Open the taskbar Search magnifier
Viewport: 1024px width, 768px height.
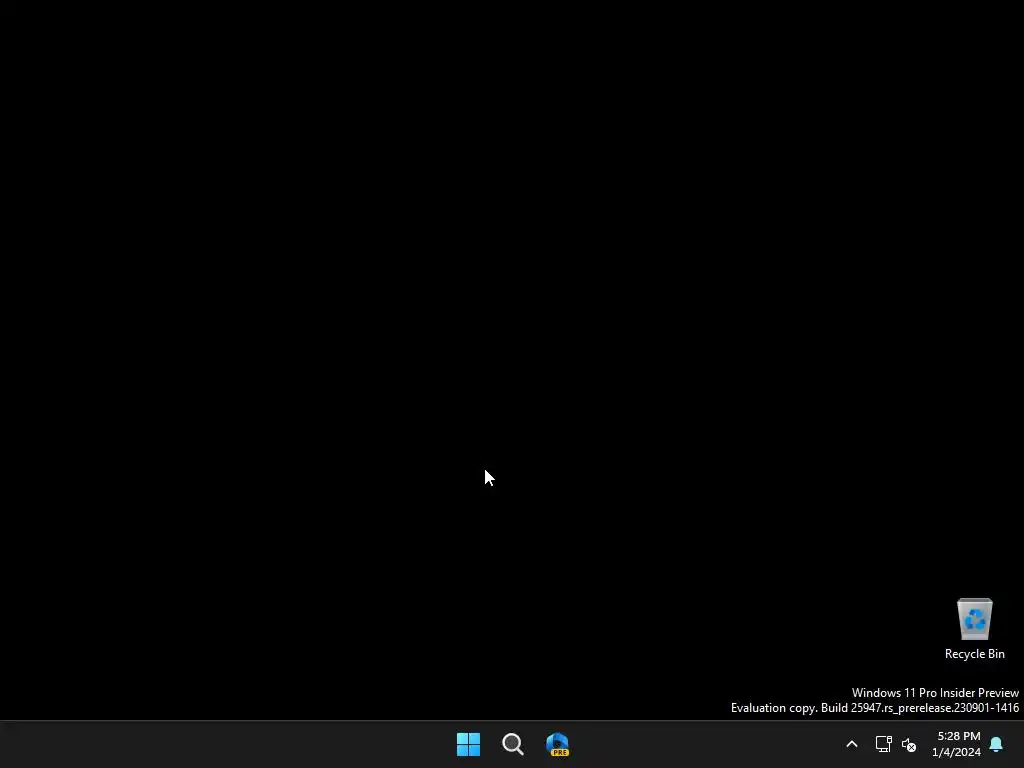(x=513, y=744)
